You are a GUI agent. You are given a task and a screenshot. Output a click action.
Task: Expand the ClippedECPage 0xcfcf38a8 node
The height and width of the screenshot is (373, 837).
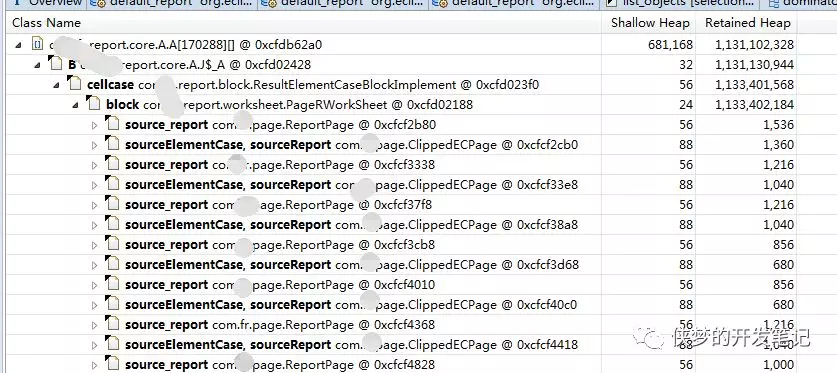click(94, 225)
